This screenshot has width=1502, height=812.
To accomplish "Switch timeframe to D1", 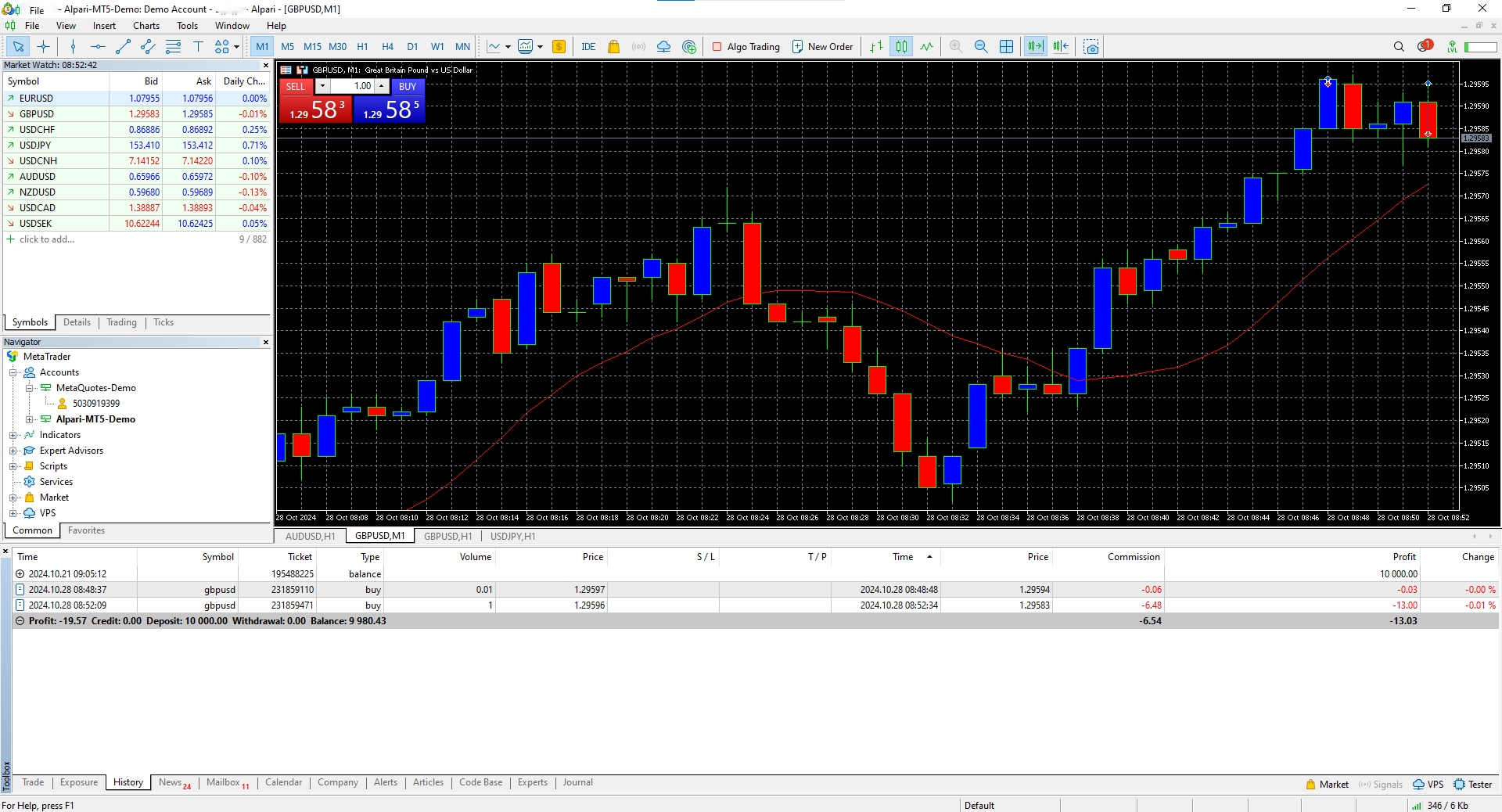I will pyautogui.click(x=412, y=47).
